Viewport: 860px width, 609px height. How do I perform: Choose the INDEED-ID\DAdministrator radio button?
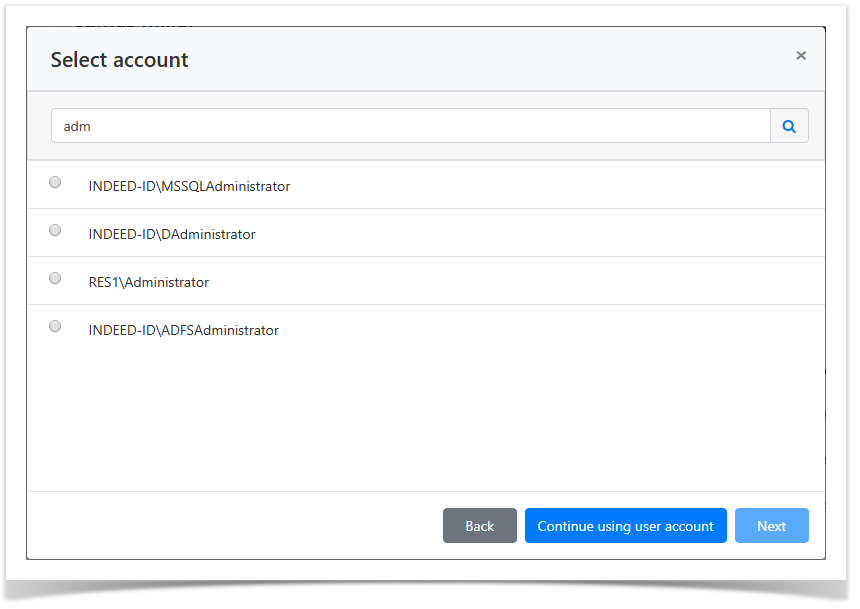point(55,230)
